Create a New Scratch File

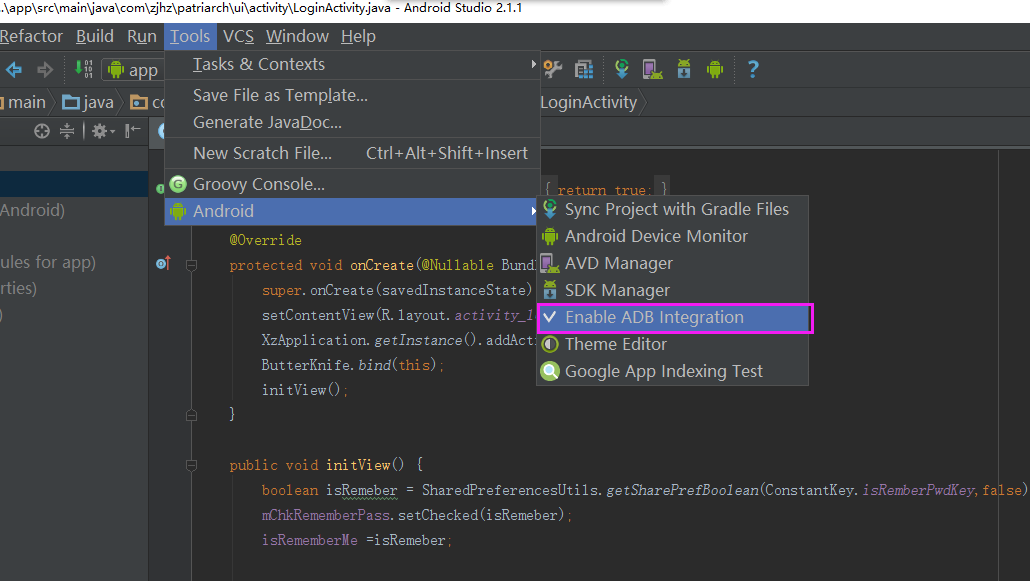352,153
